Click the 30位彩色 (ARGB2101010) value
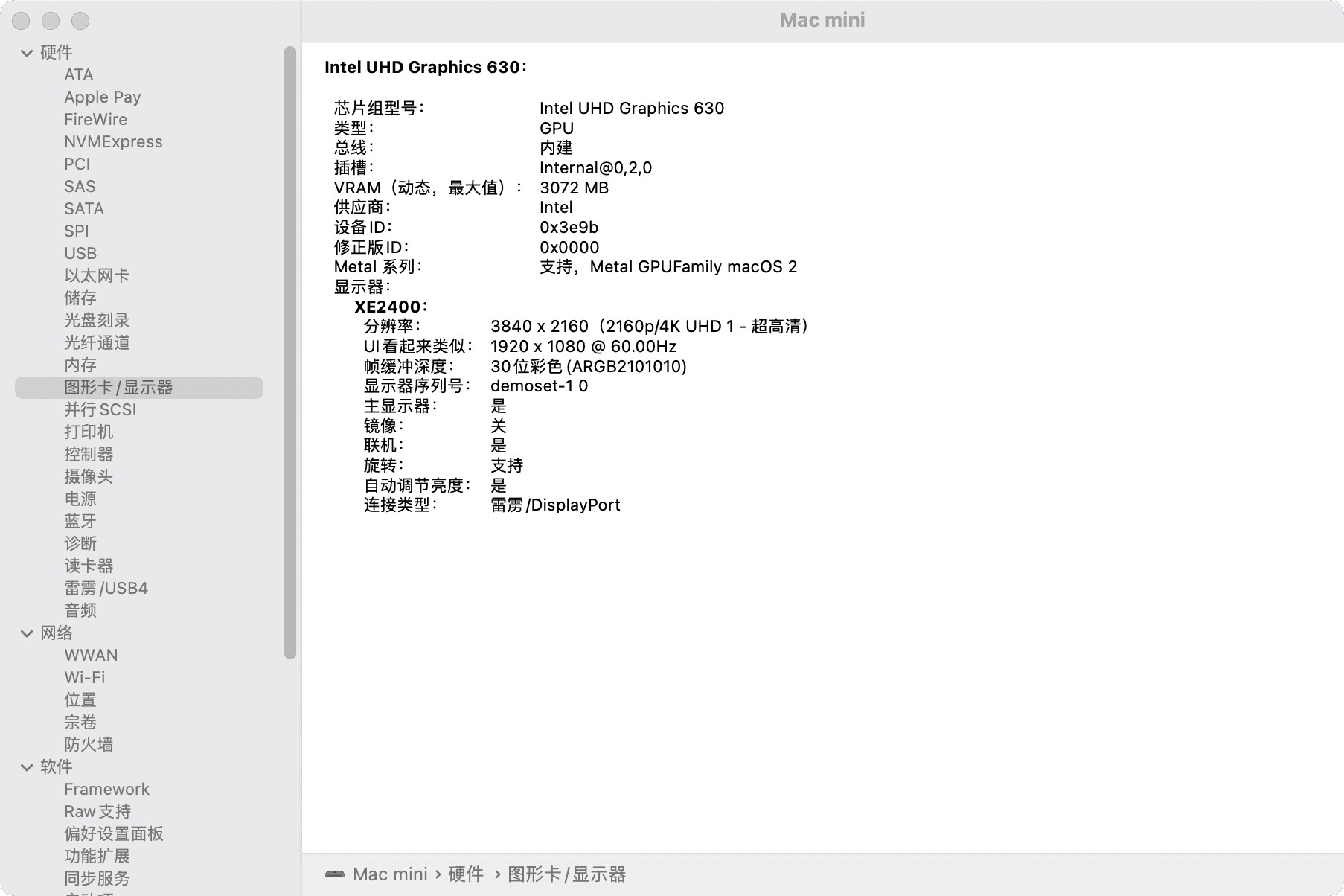The height and width of the screenshot is (896, 1344). tap(589, 366)
